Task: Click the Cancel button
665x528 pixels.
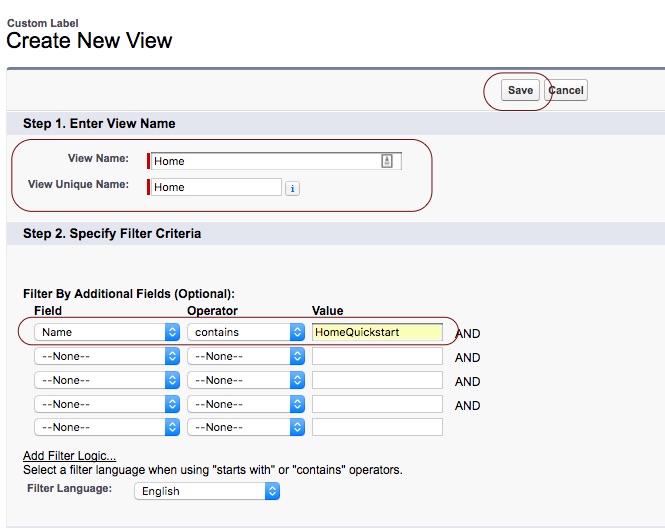Action: pyautogui.click(x=566, y=90)
